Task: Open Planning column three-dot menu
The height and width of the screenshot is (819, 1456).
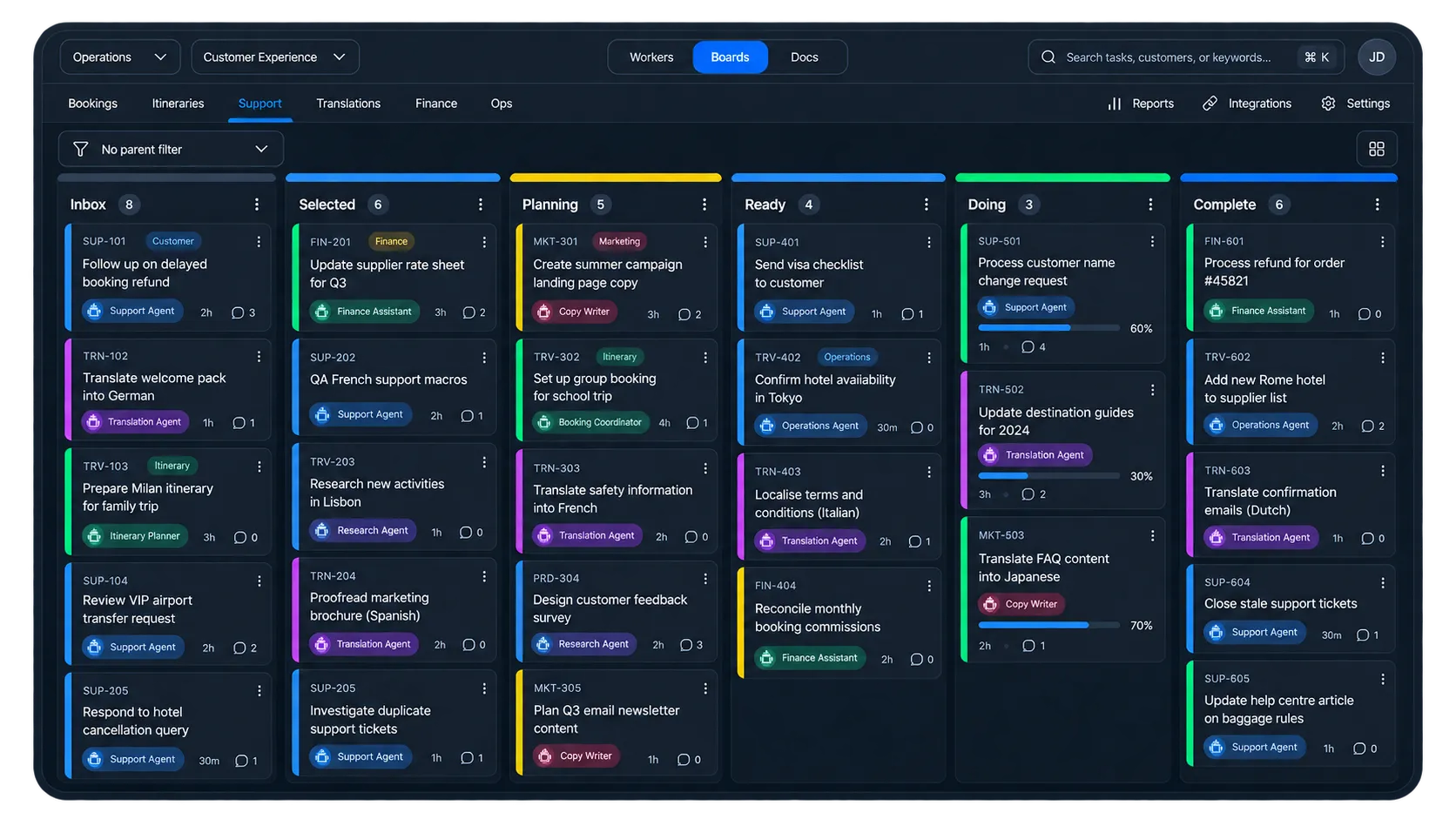Action: tap(704, 205)
